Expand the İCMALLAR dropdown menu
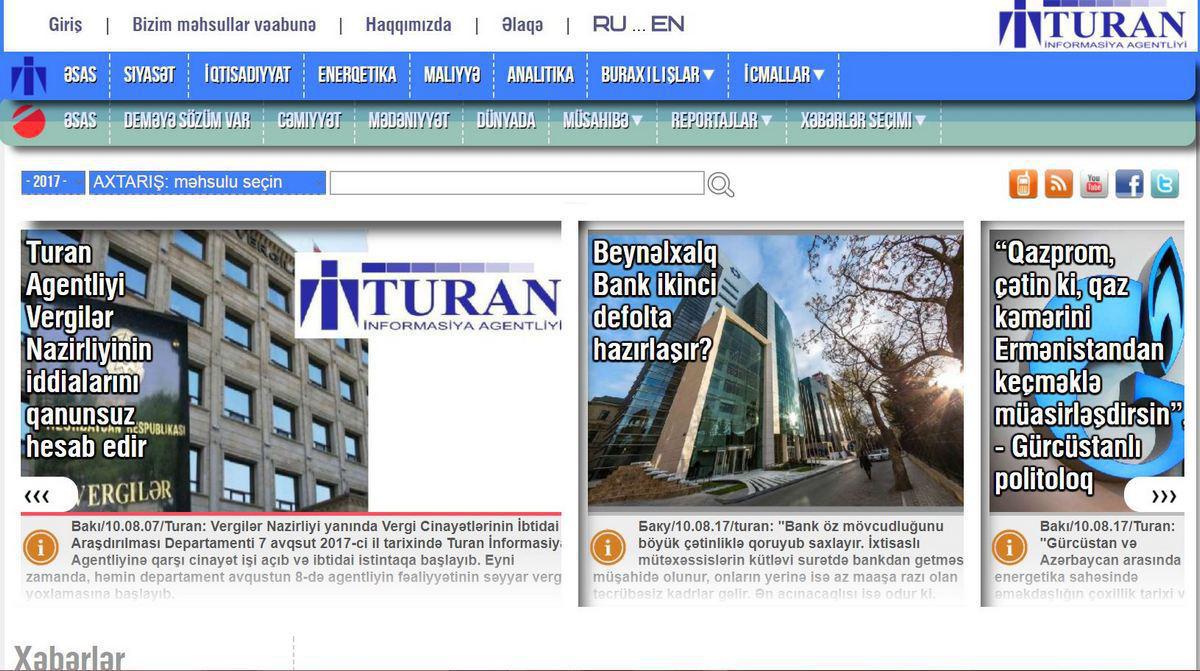Screen dimensions: 1200x671 783,75
